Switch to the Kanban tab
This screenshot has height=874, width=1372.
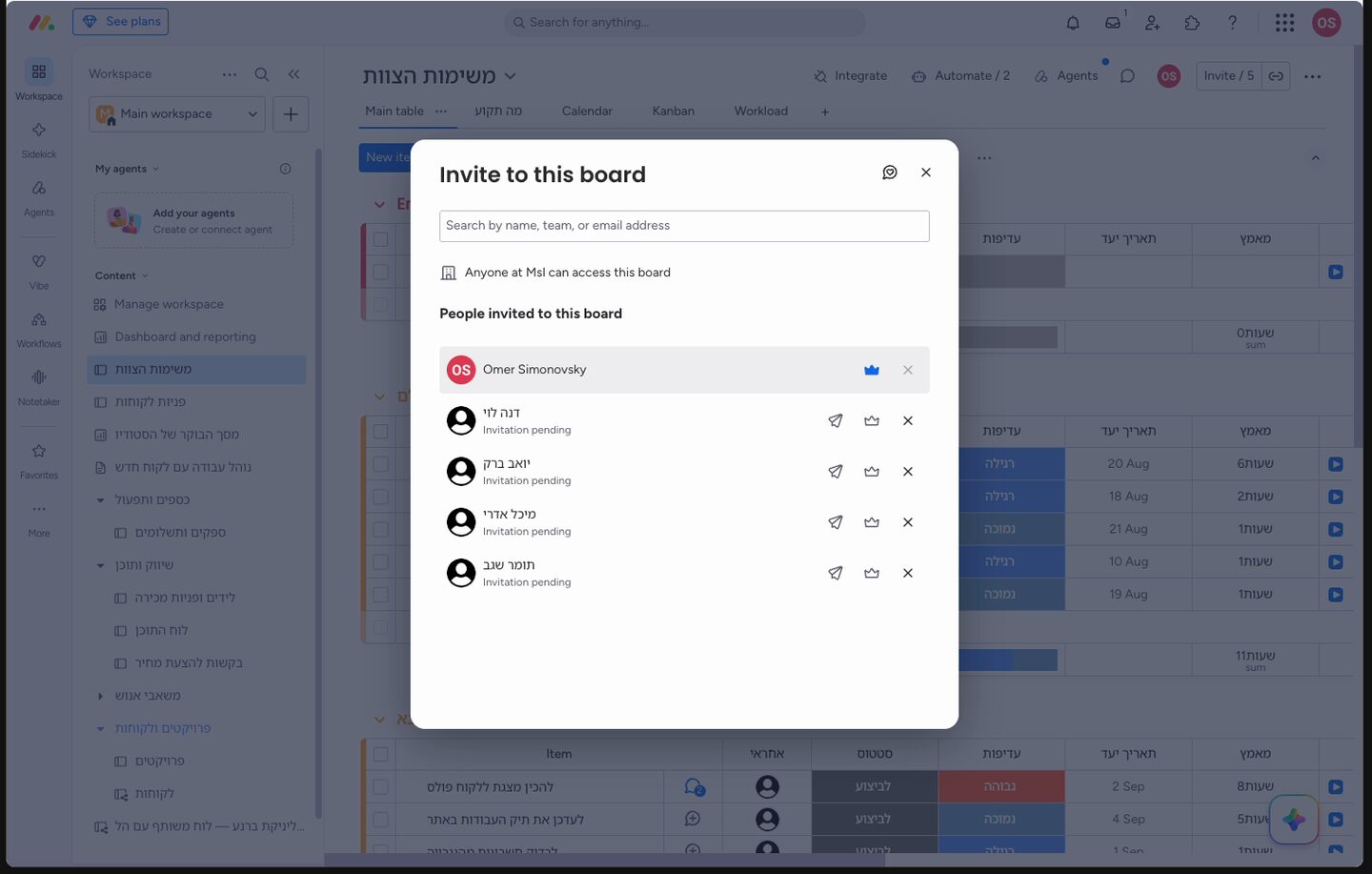674,112
